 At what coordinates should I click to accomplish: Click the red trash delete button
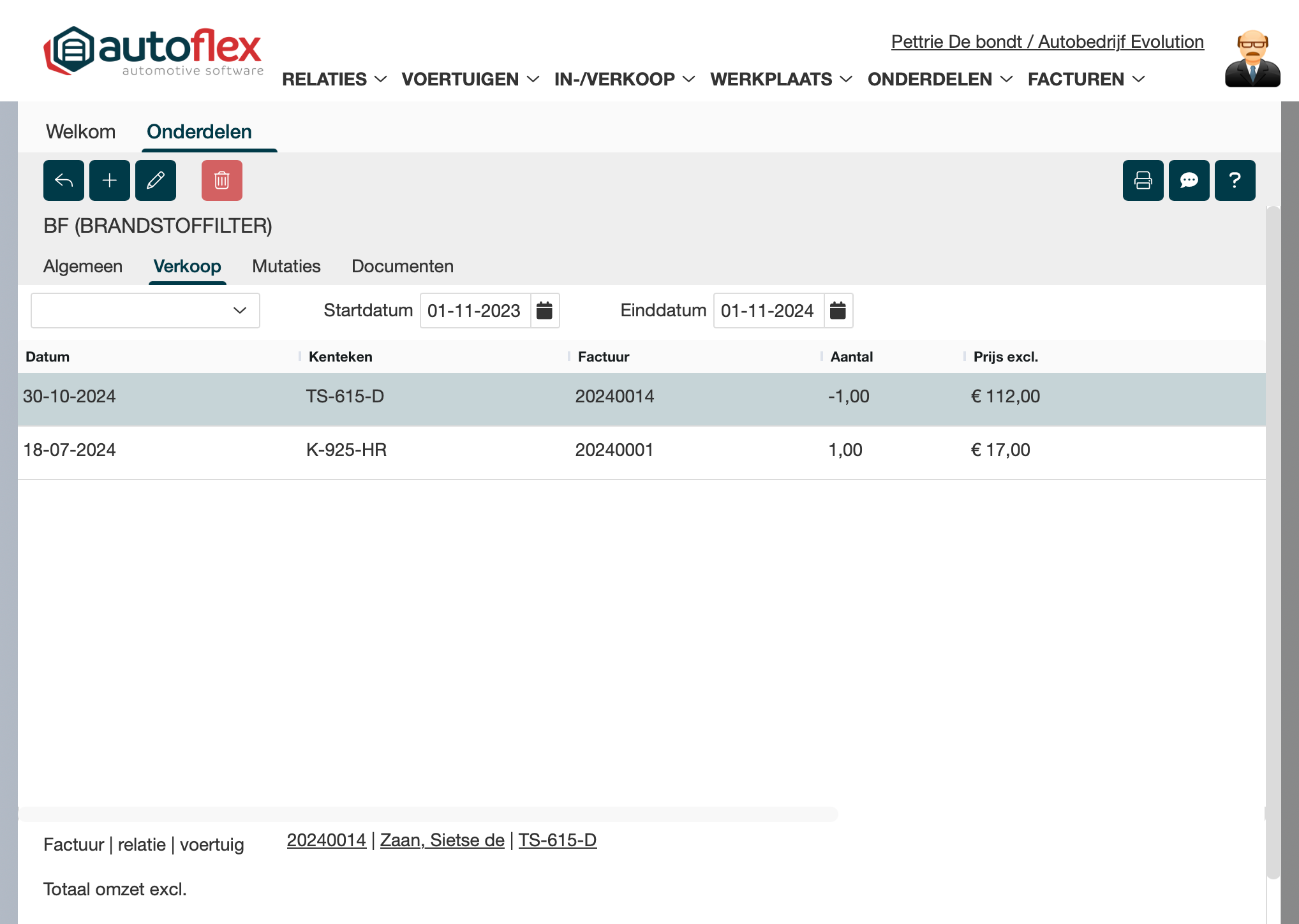click(x=222, y=180)
